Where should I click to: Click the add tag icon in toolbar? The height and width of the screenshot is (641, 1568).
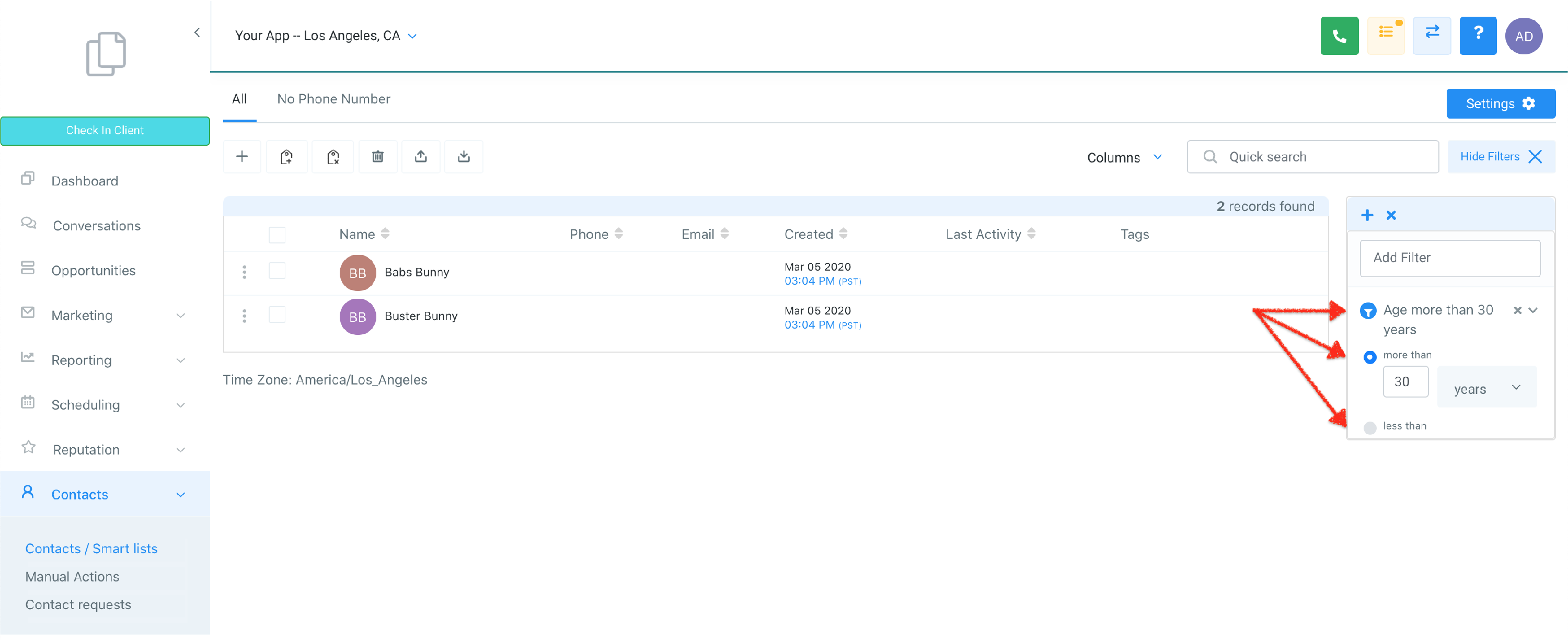pos(286,157)
